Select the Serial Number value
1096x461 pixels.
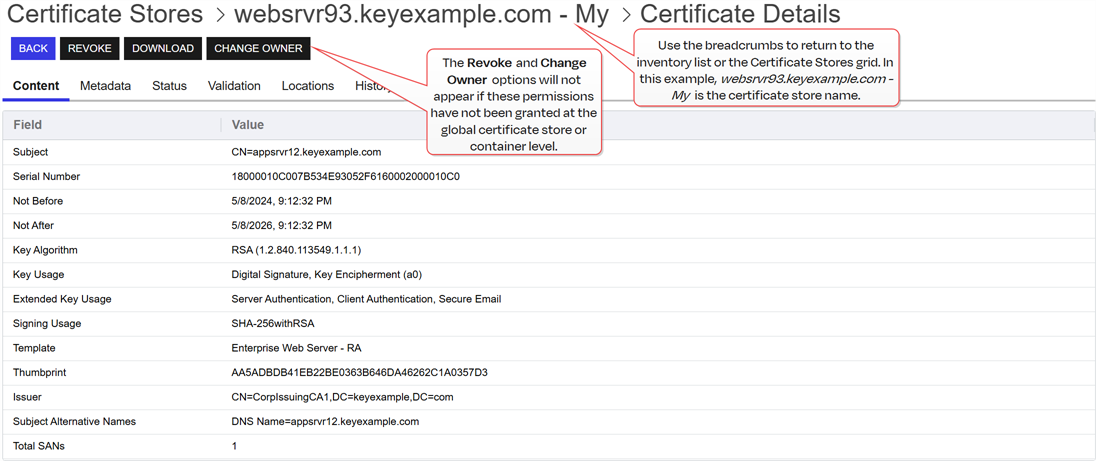345,177
